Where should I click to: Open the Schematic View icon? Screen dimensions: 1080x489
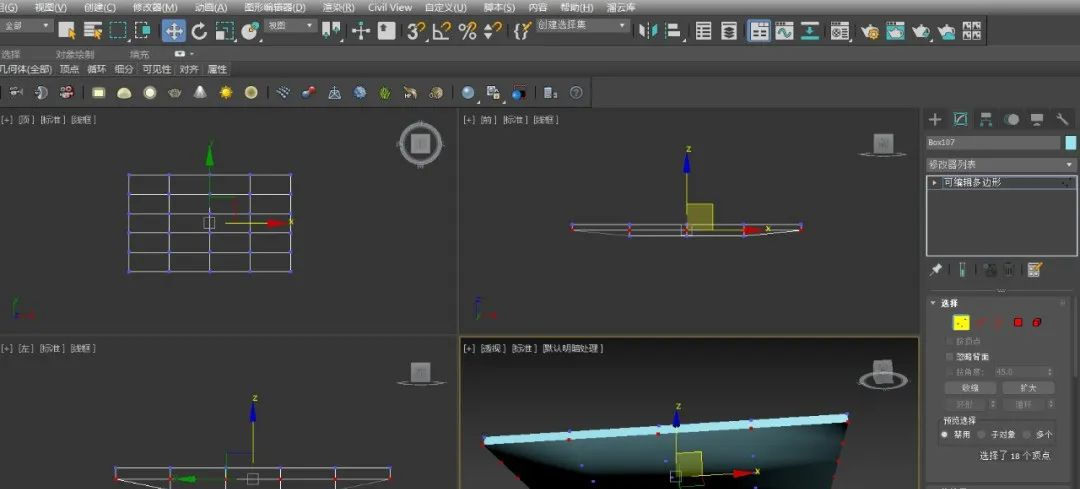(x=810, y=30)
